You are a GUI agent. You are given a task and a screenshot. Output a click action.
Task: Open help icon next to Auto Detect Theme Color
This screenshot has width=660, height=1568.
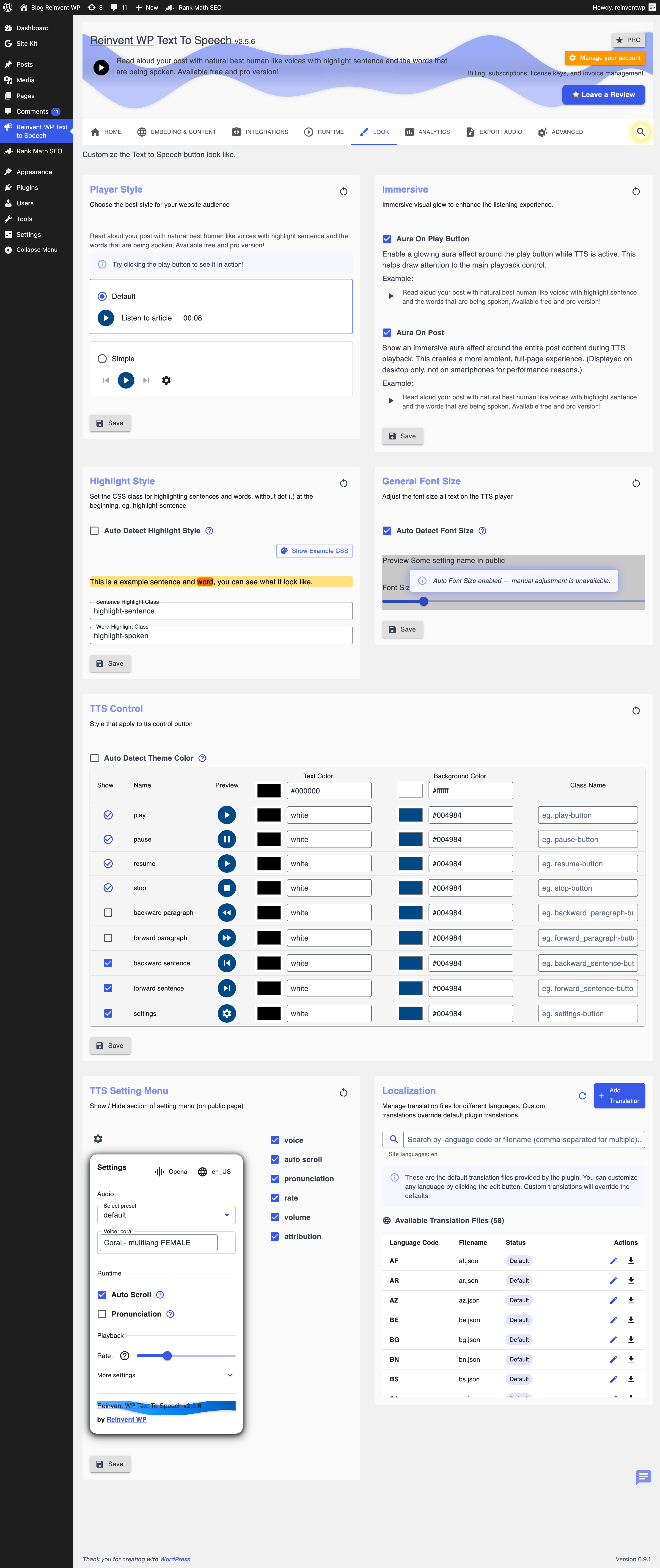[203, 758]
